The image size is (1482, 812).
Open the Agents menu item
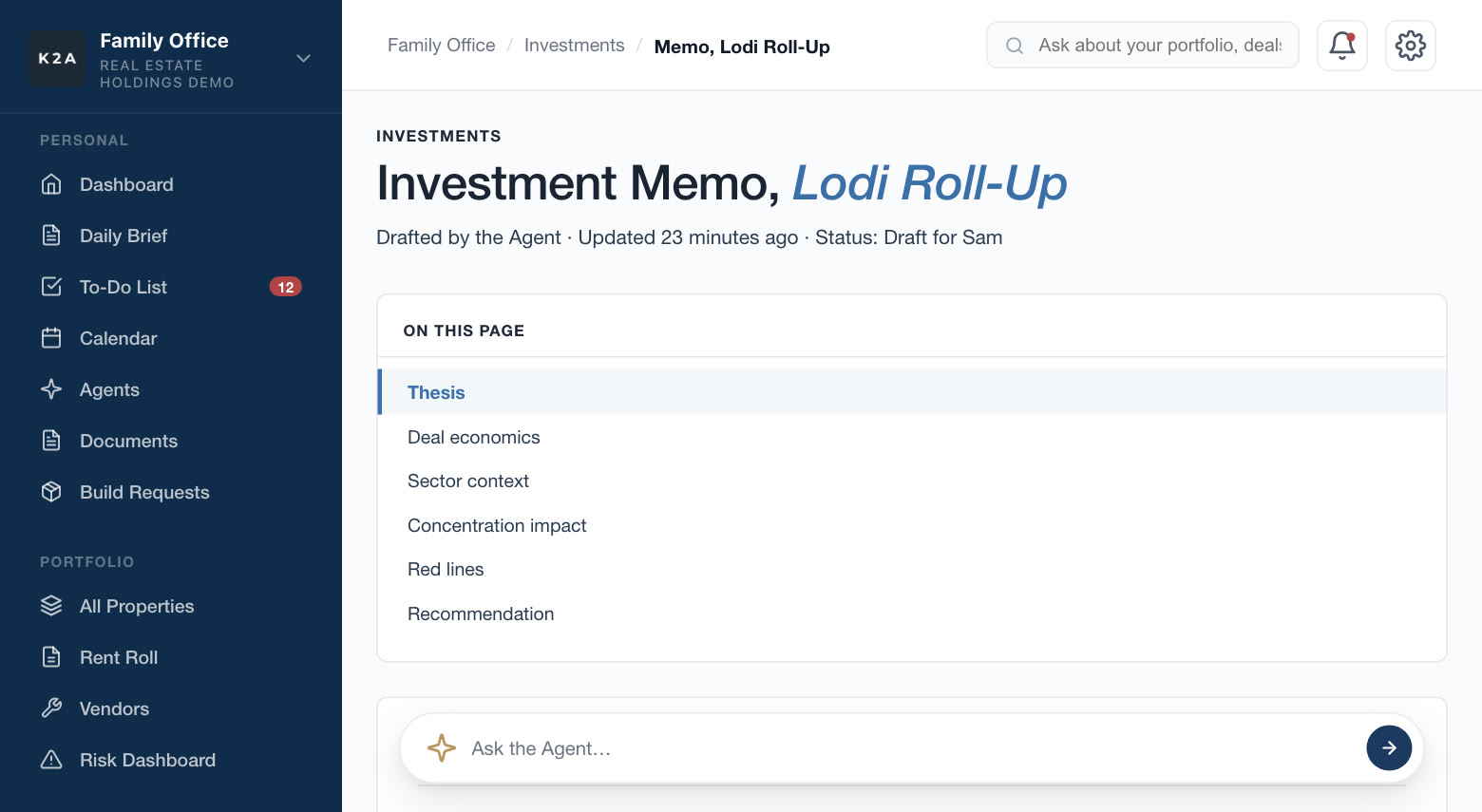[x=171, y=389]
